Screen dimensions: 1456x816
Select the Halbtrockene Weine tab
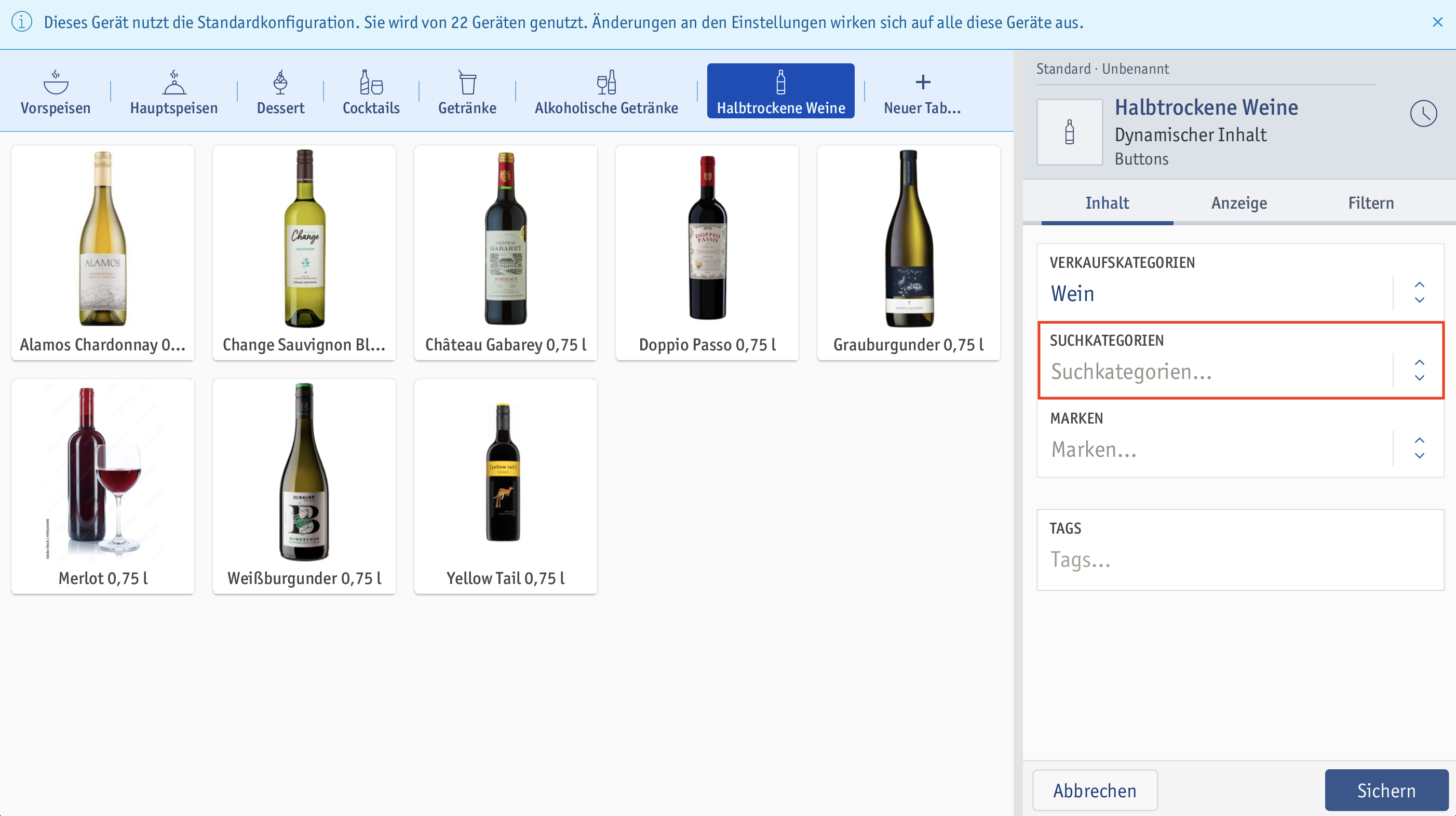[x=780, y=90]
